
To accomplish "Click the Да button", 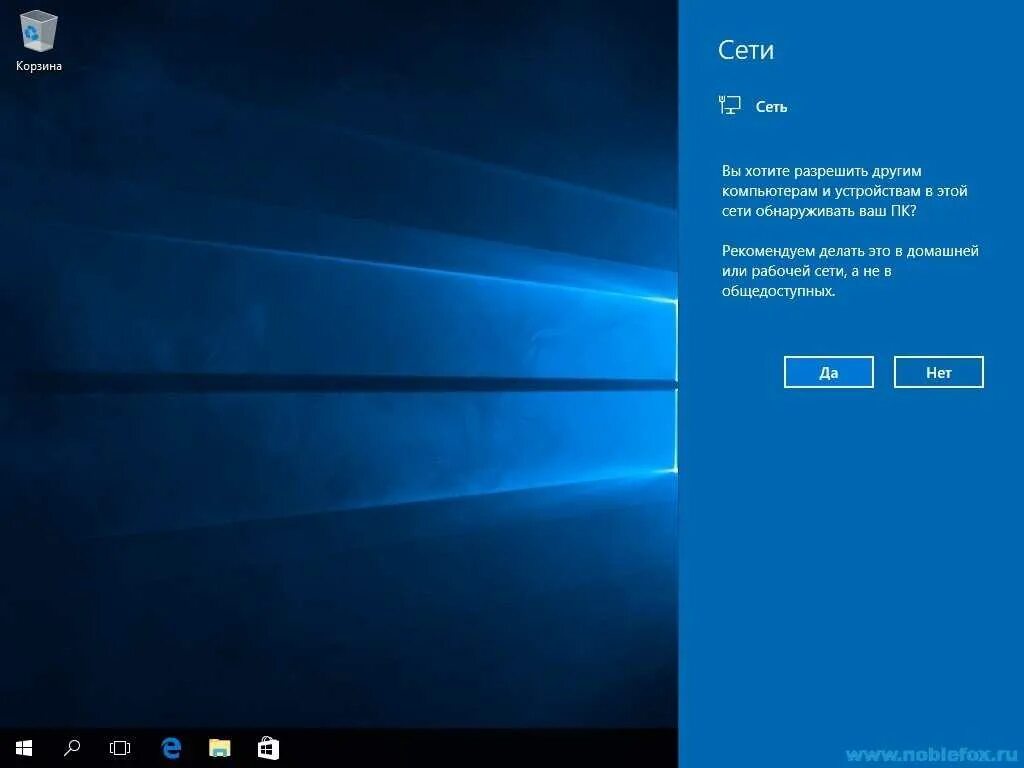I will point(829,372).
